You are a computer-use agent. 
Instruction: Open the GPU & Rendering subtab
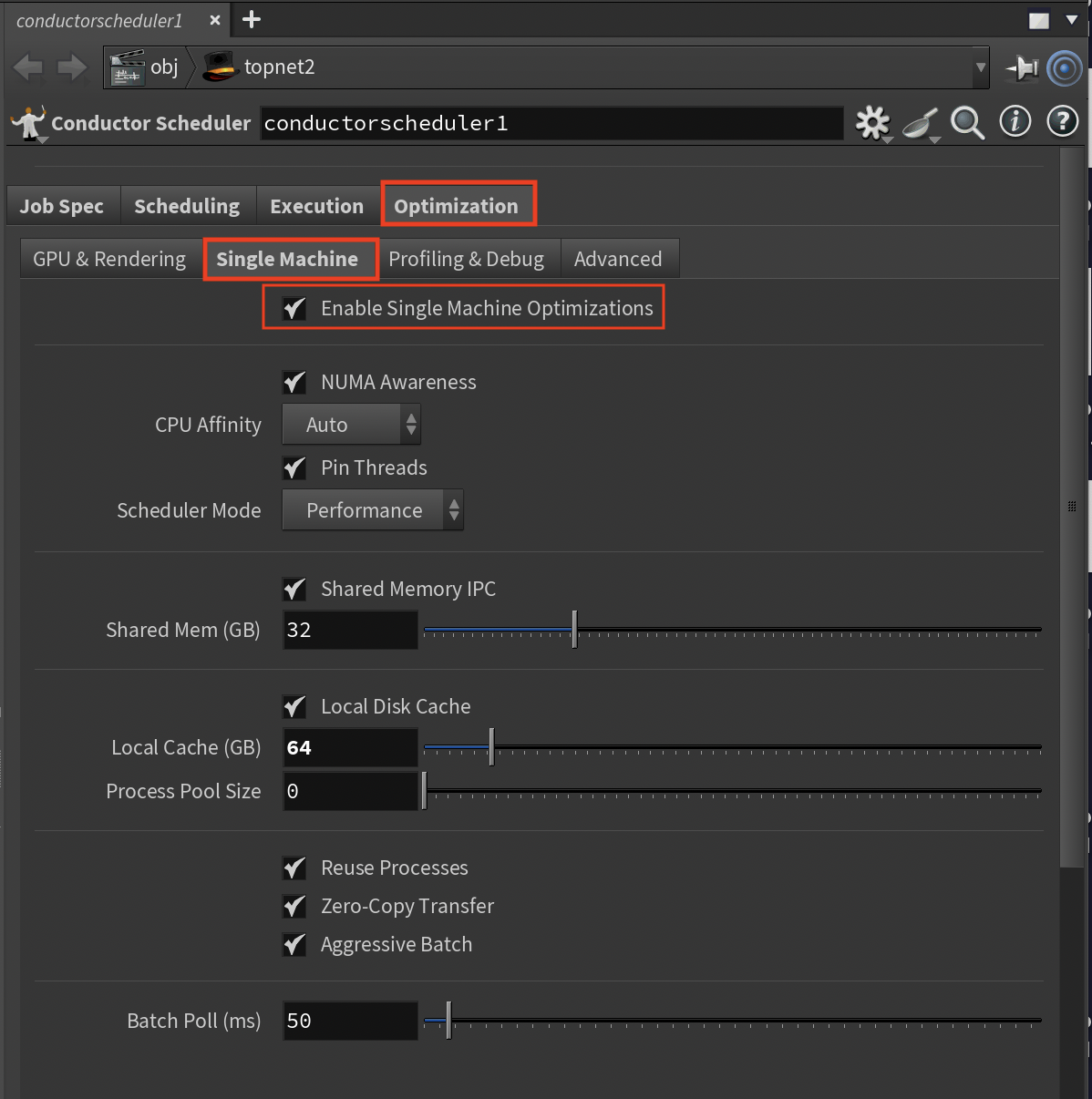(x=109, y=259)
